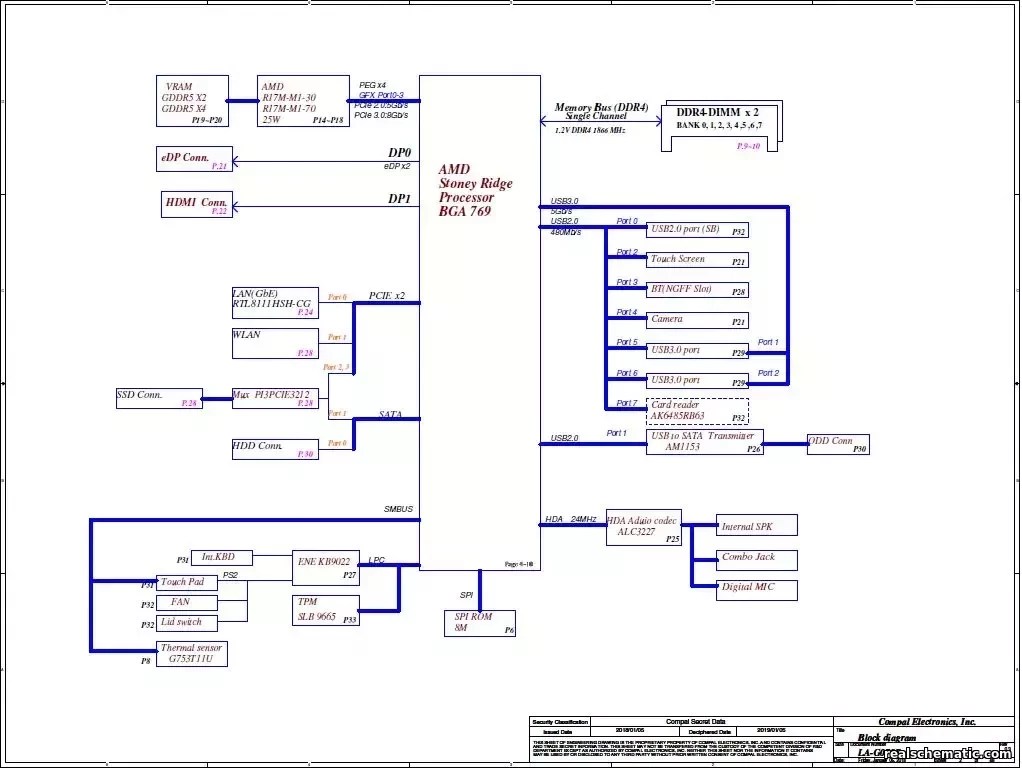
Task: Click the eDP Conn block
Action: (193, 160)
